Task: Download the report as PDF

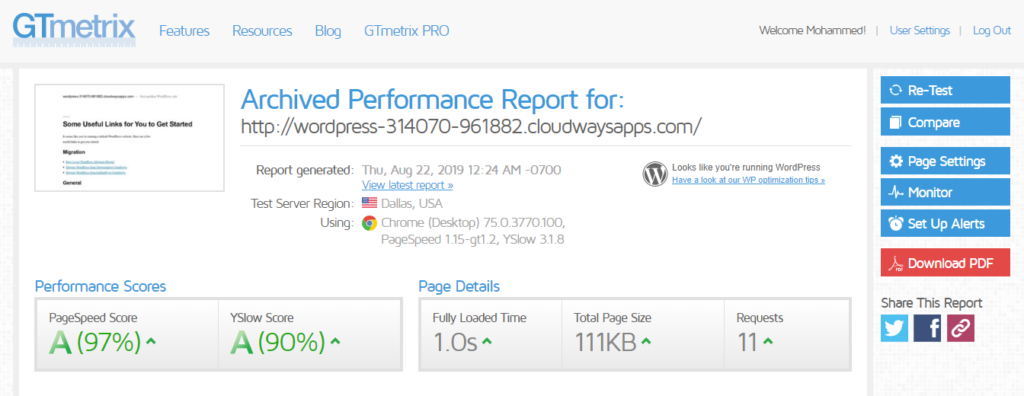Action: tap(945, 263)
